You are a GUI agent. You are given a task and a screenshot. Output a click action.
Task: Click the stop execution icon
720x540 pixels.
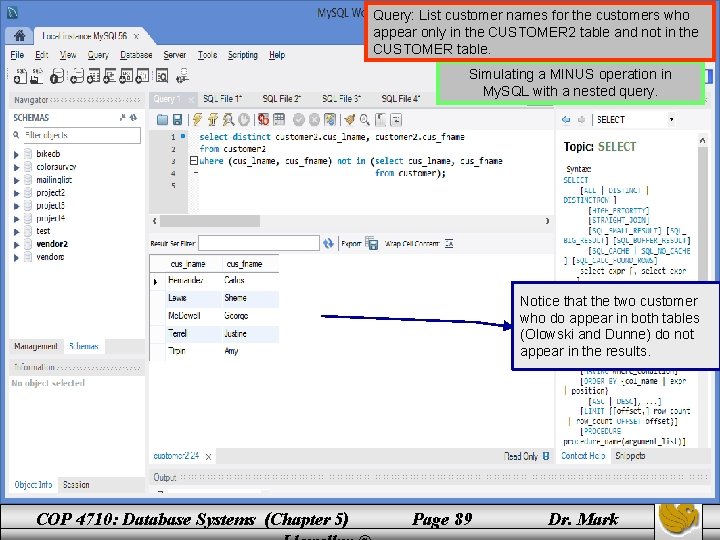(244, 120)
